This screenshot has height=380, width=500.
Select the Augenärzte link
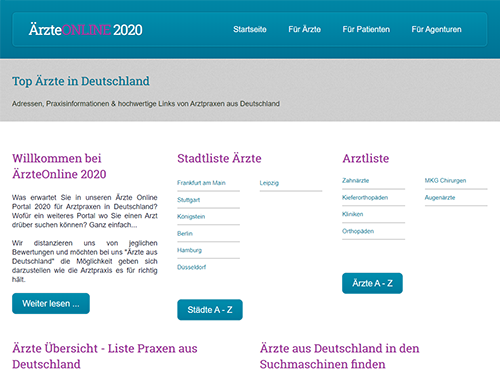440,197
